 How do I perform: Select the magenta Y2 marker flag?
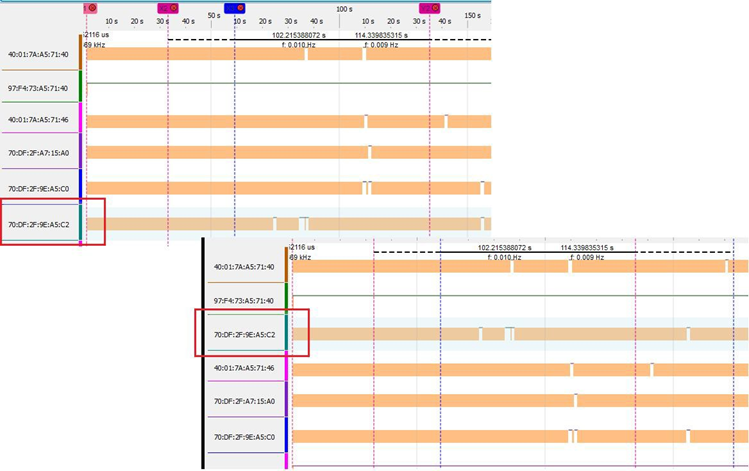pyautogui.click(x=425, y=8)
